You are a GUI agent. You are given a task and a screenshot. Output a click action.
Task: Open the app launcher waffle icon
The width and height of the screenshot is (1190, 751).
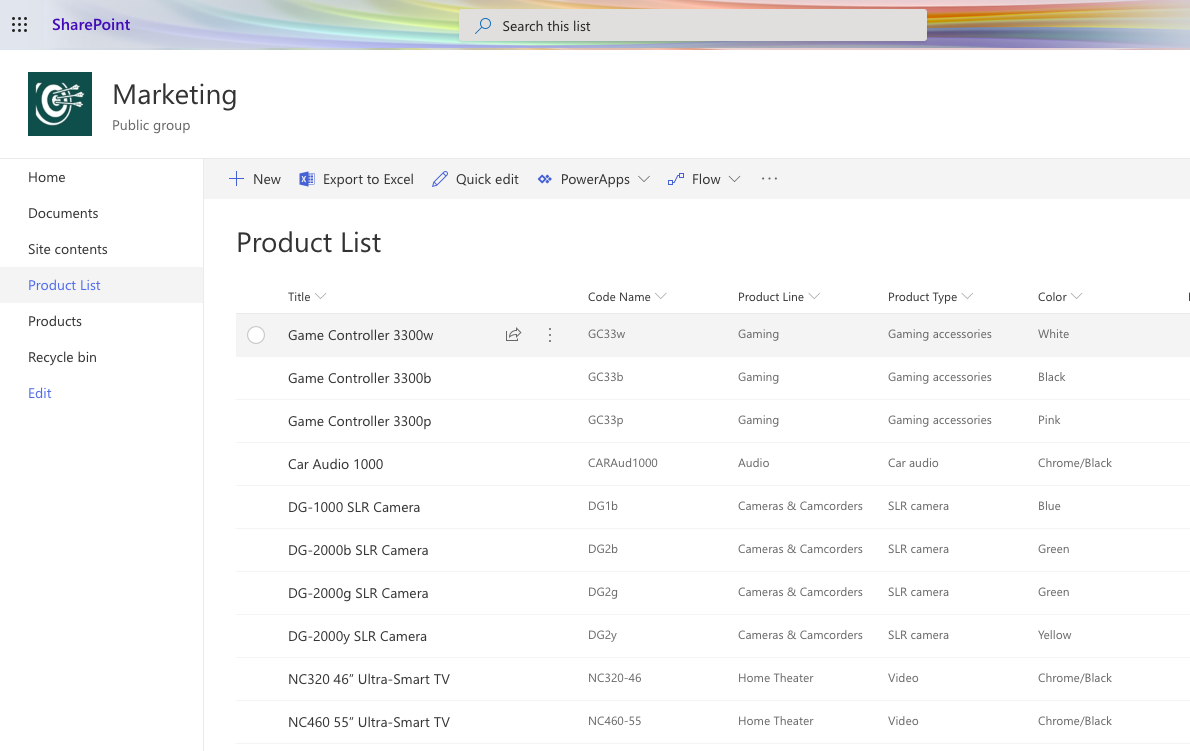coord(19,25)
